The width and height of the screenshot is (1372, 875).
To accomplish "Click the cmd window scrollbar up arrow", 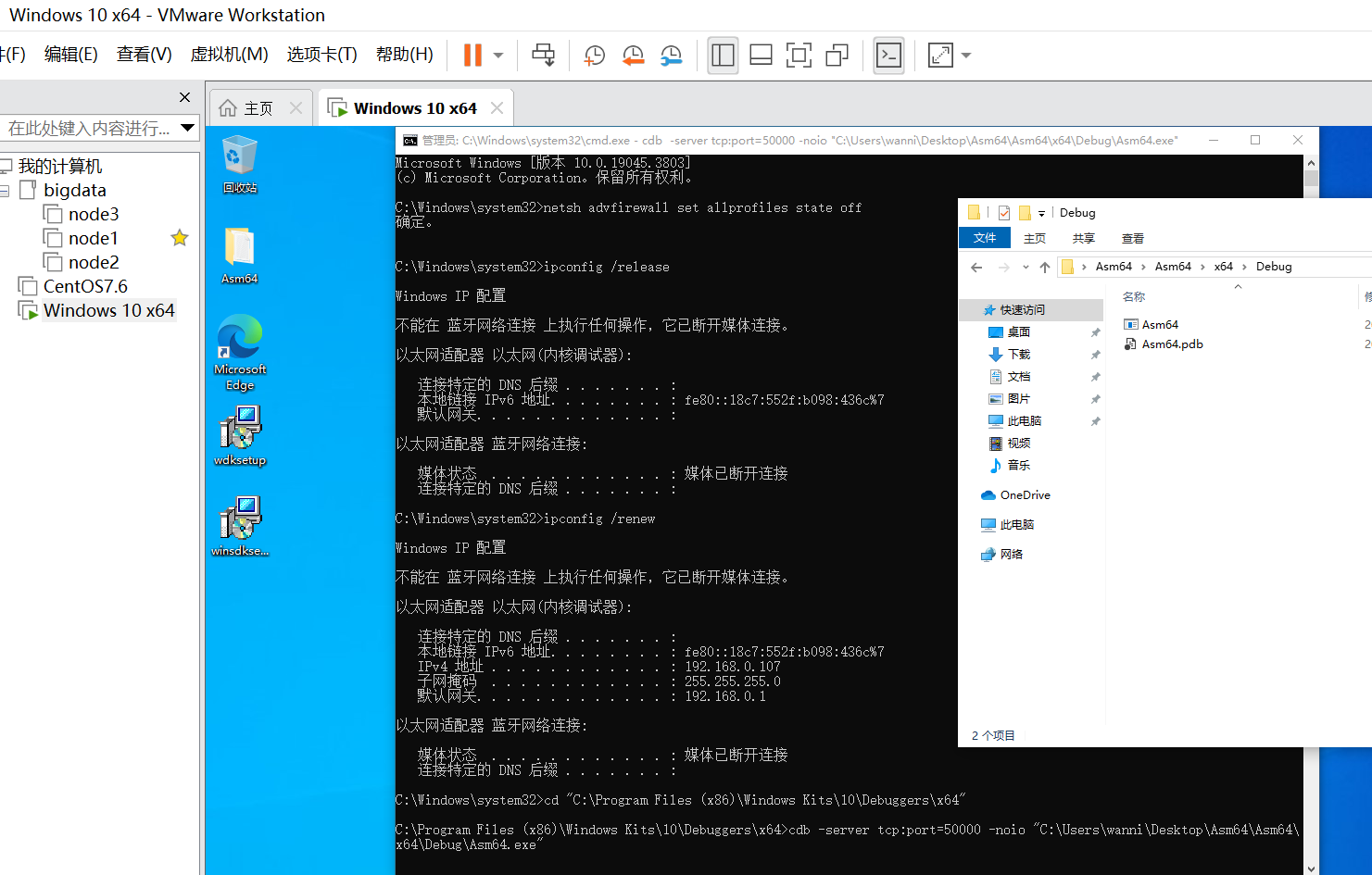I will [1311, 163].
